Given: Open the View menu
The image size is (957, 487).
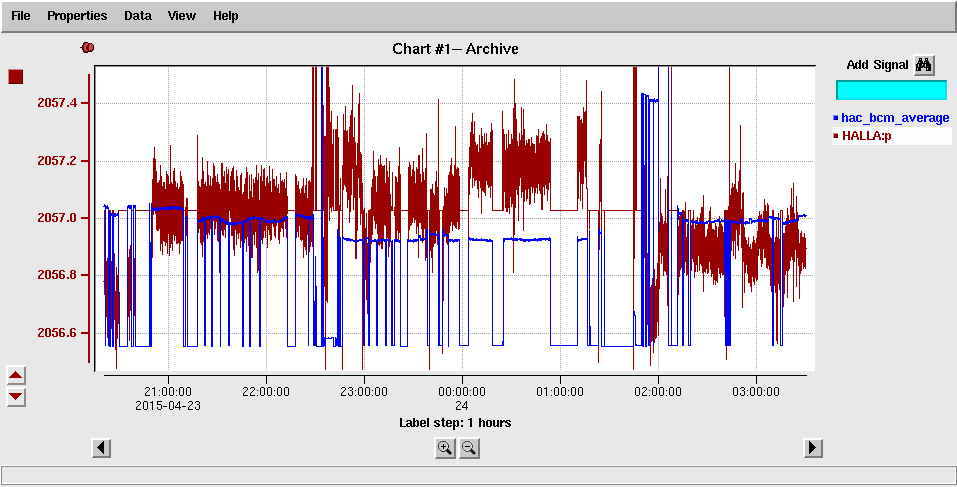Looking at the screenshot, I should (x=182, y=16).
